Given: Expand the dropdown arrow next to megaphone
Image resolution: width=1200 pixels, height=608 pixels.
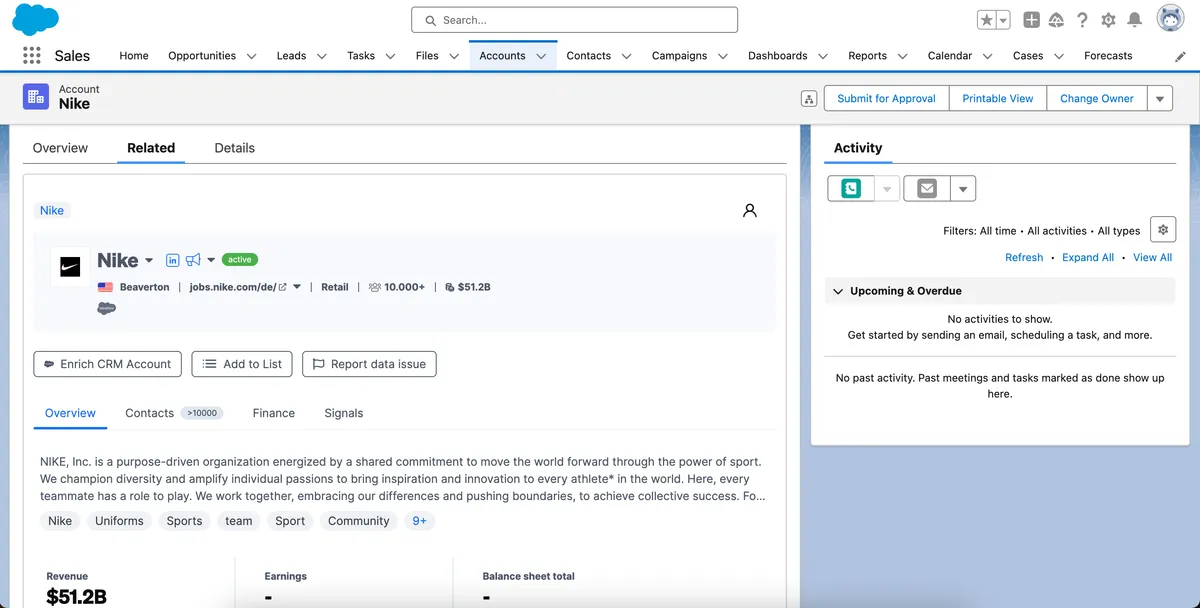Looking at the screenshot, I should 211,260.
